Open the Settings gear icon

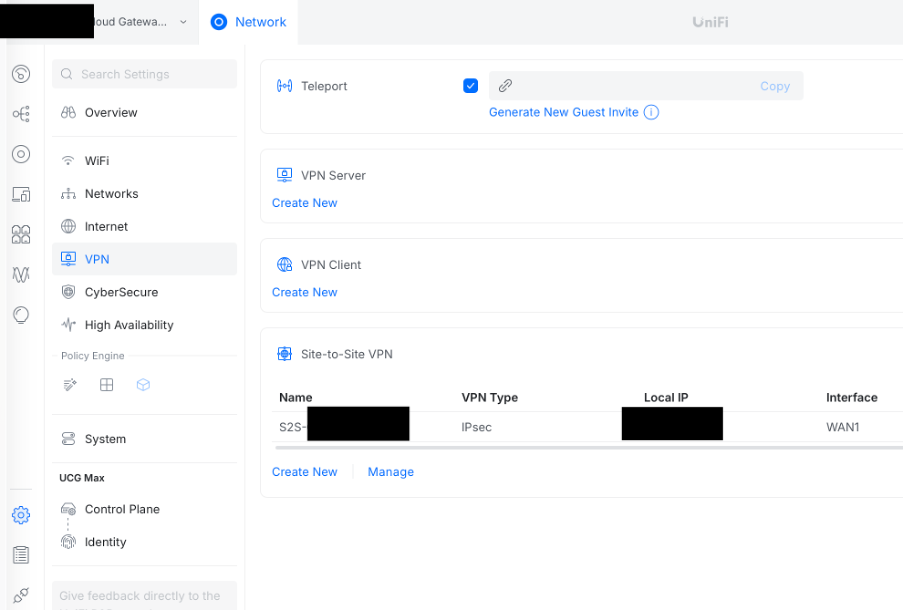[21, 515]
